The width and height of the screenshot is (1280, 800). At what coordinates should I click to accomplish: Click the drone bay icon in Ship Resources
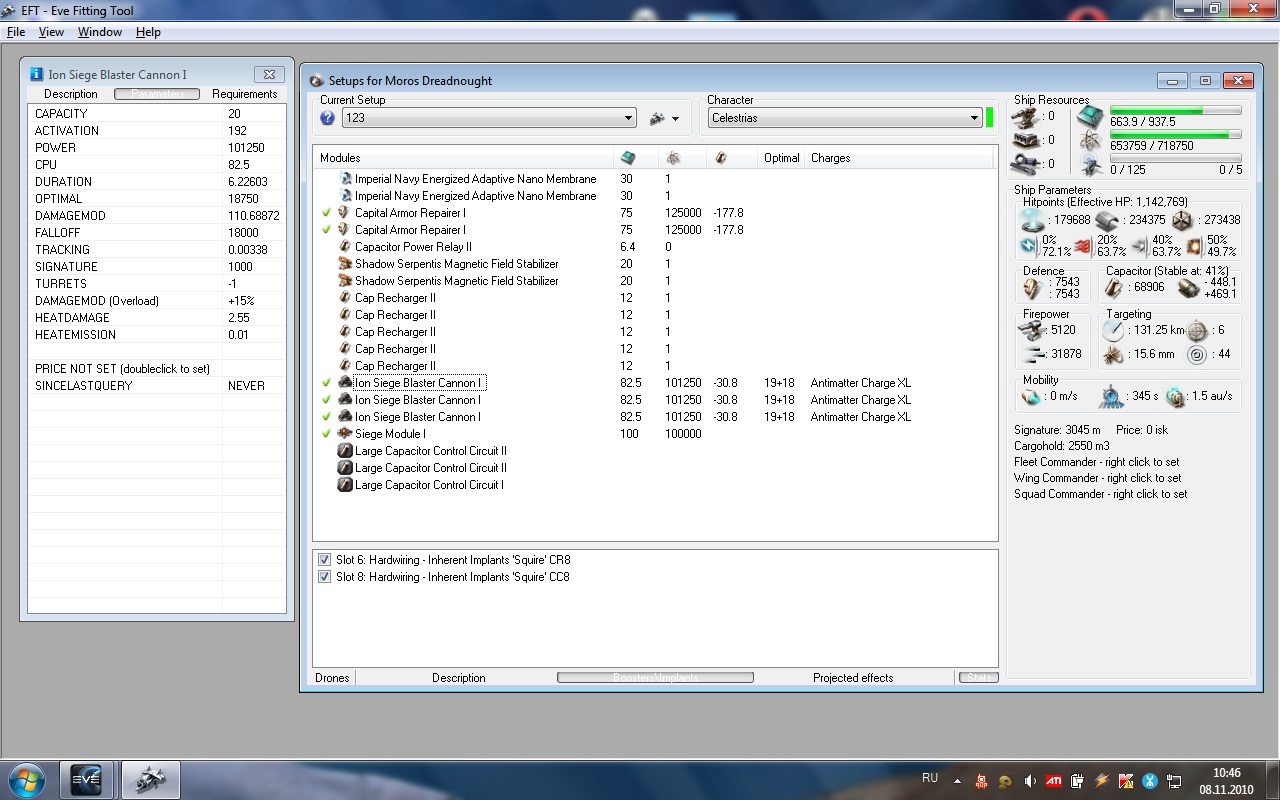tap(1090, 164)
